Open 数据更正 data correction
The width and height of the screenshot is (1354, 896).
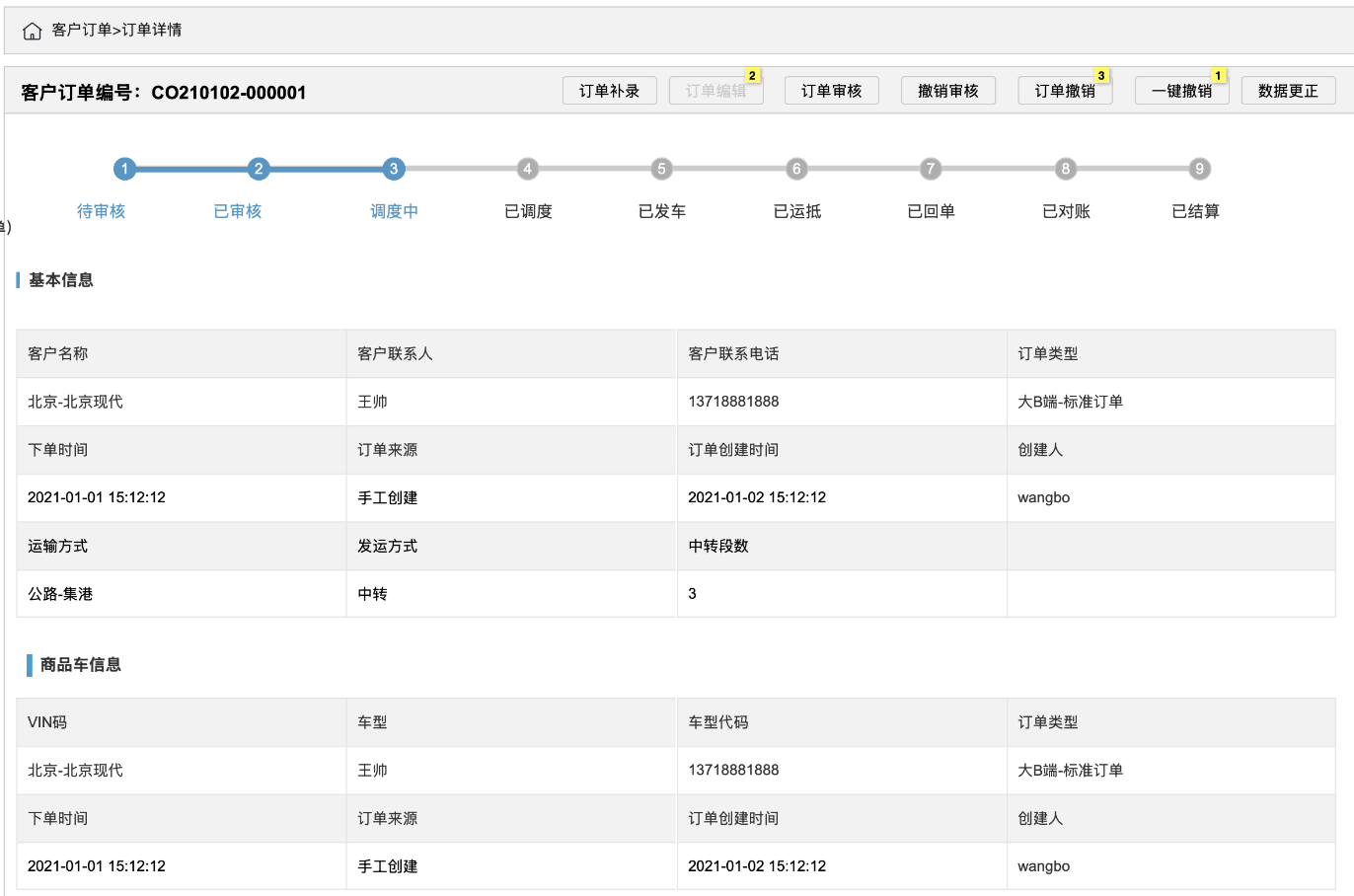1288,91
